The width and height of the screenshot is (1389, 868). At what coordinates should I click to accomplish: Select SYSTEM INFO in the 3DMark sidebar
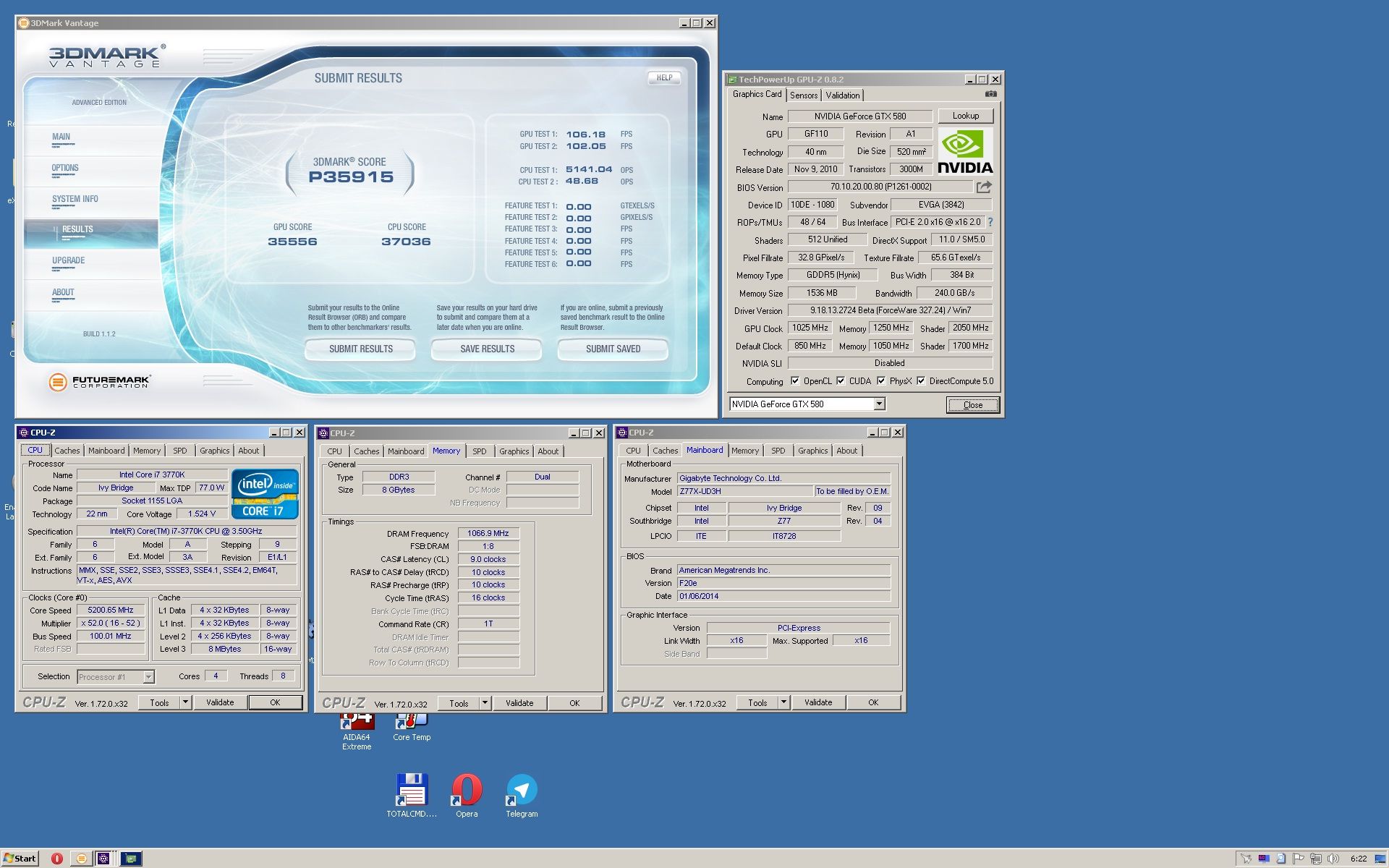pyautogui.click(x=75, y=199)
